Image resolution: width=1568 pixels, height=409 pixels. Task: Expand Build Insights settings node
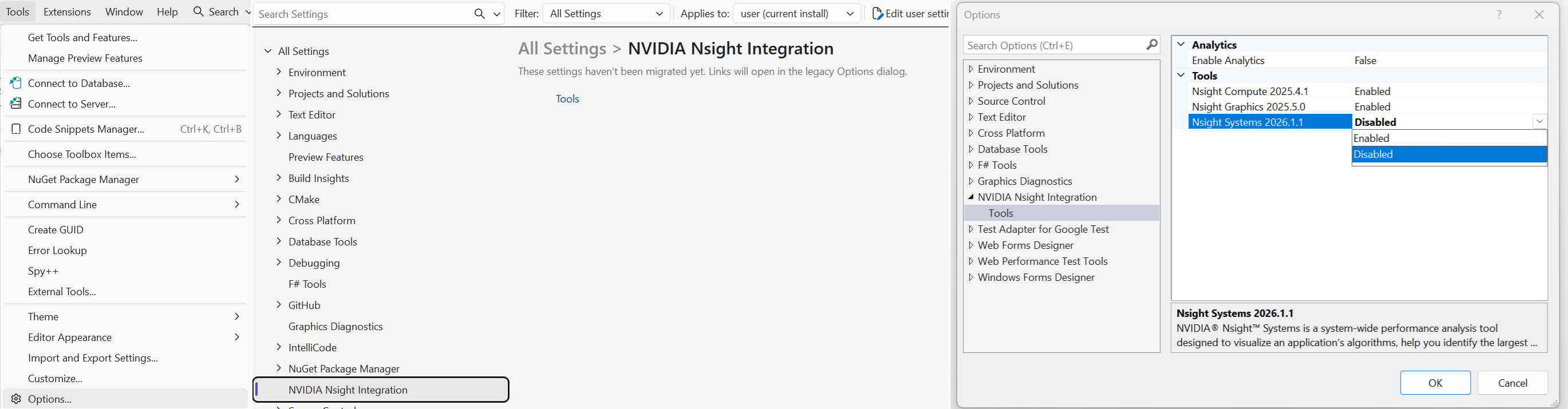point(279,178)
